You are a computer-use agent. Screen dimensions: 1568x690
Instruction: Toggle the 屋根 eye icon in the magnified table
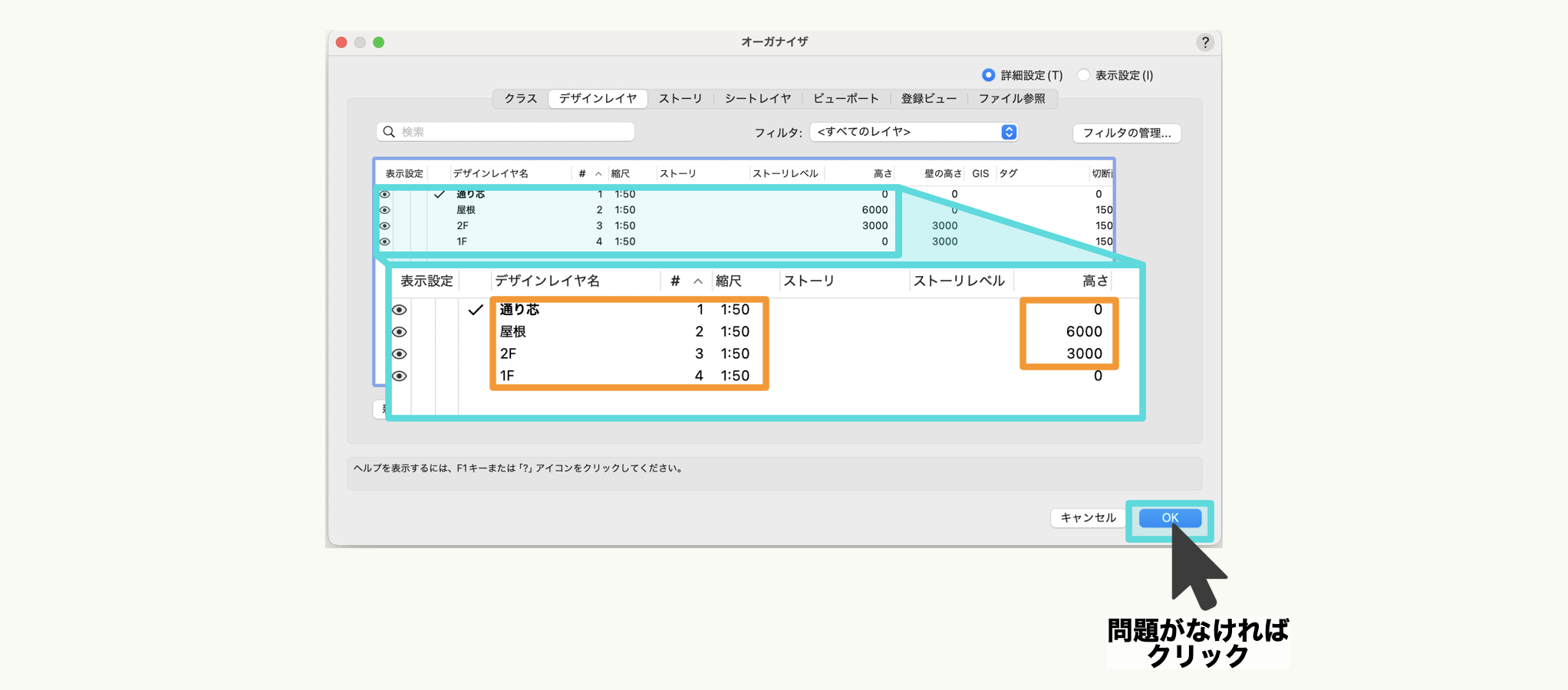399,332
